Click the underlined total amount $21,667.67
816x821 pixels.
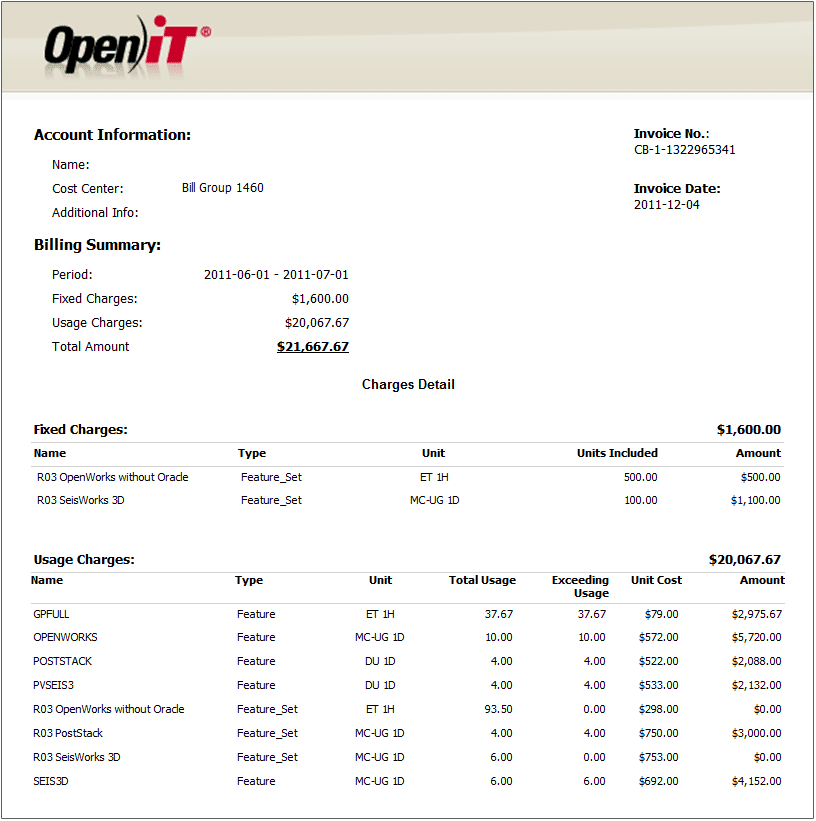point(313,347)
